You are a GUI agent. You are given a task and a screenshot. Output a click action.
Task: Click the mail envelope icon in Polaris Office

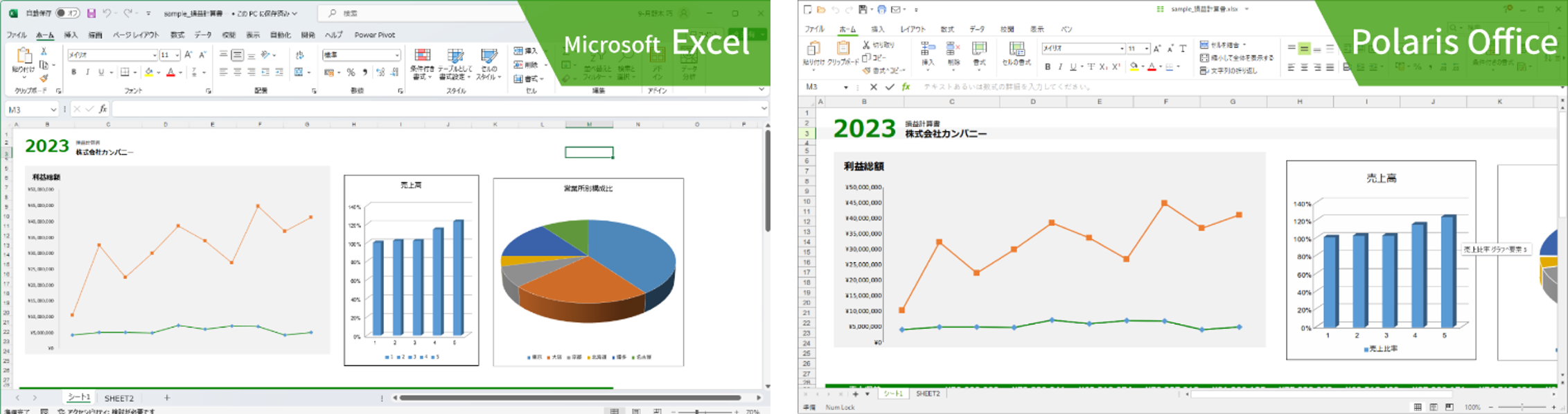(x=896, y=10)
